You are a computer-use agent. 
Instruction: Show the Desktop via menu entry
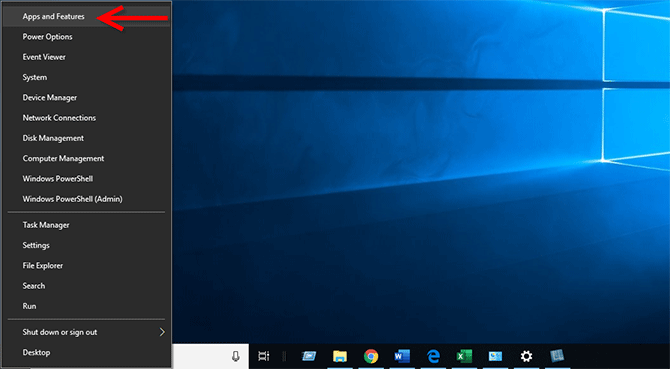coord(87,352)
